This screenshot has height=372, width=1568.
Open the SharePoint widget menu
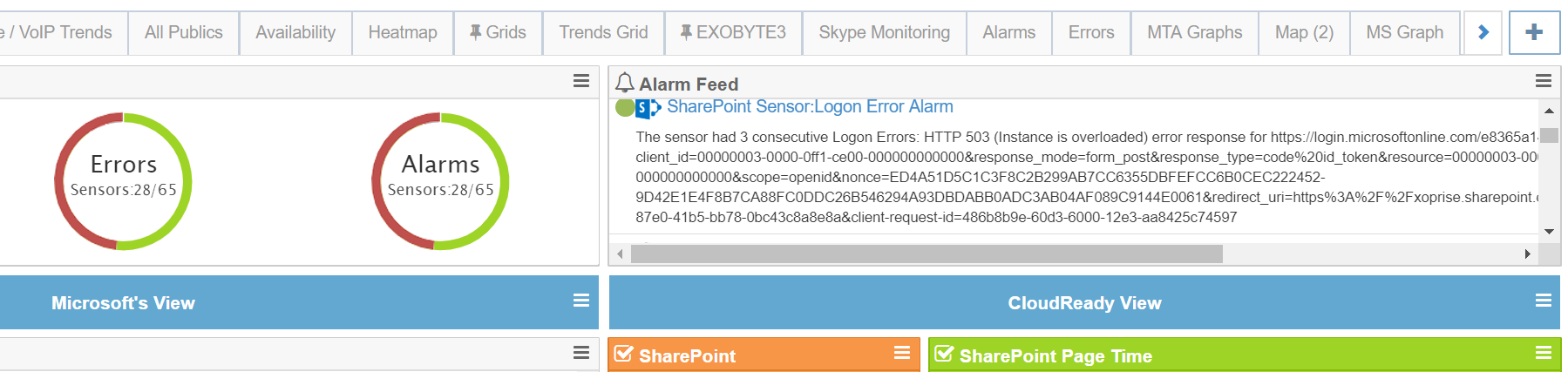coord(902,353)
